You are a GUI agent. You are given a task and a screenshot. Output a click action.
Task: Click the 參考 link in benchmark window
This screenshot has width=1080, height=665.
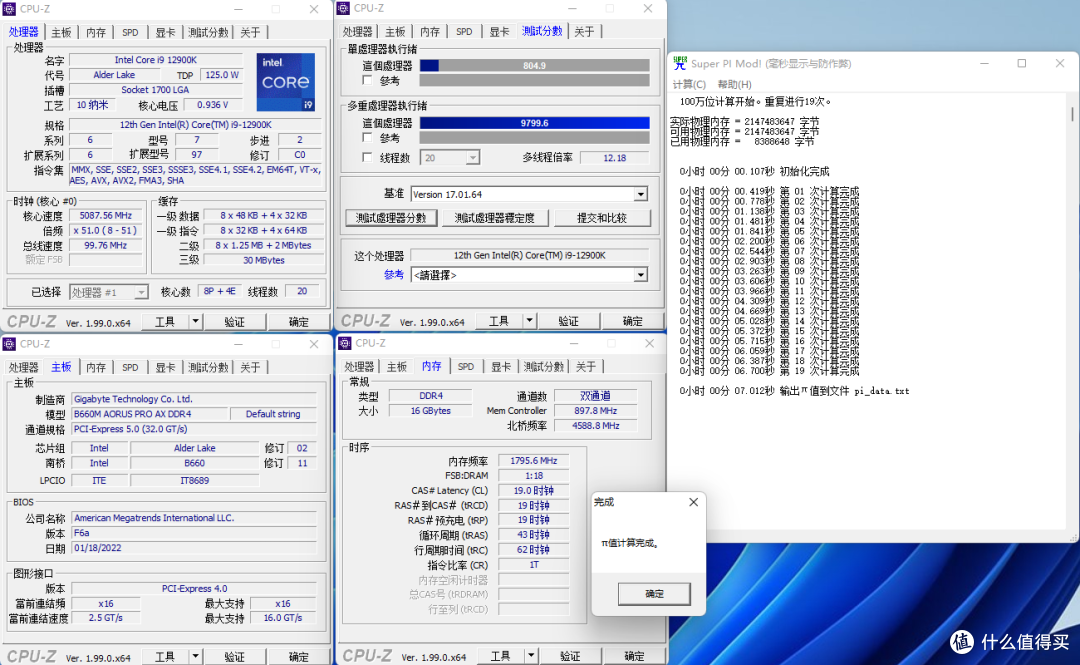coord(393,275)
